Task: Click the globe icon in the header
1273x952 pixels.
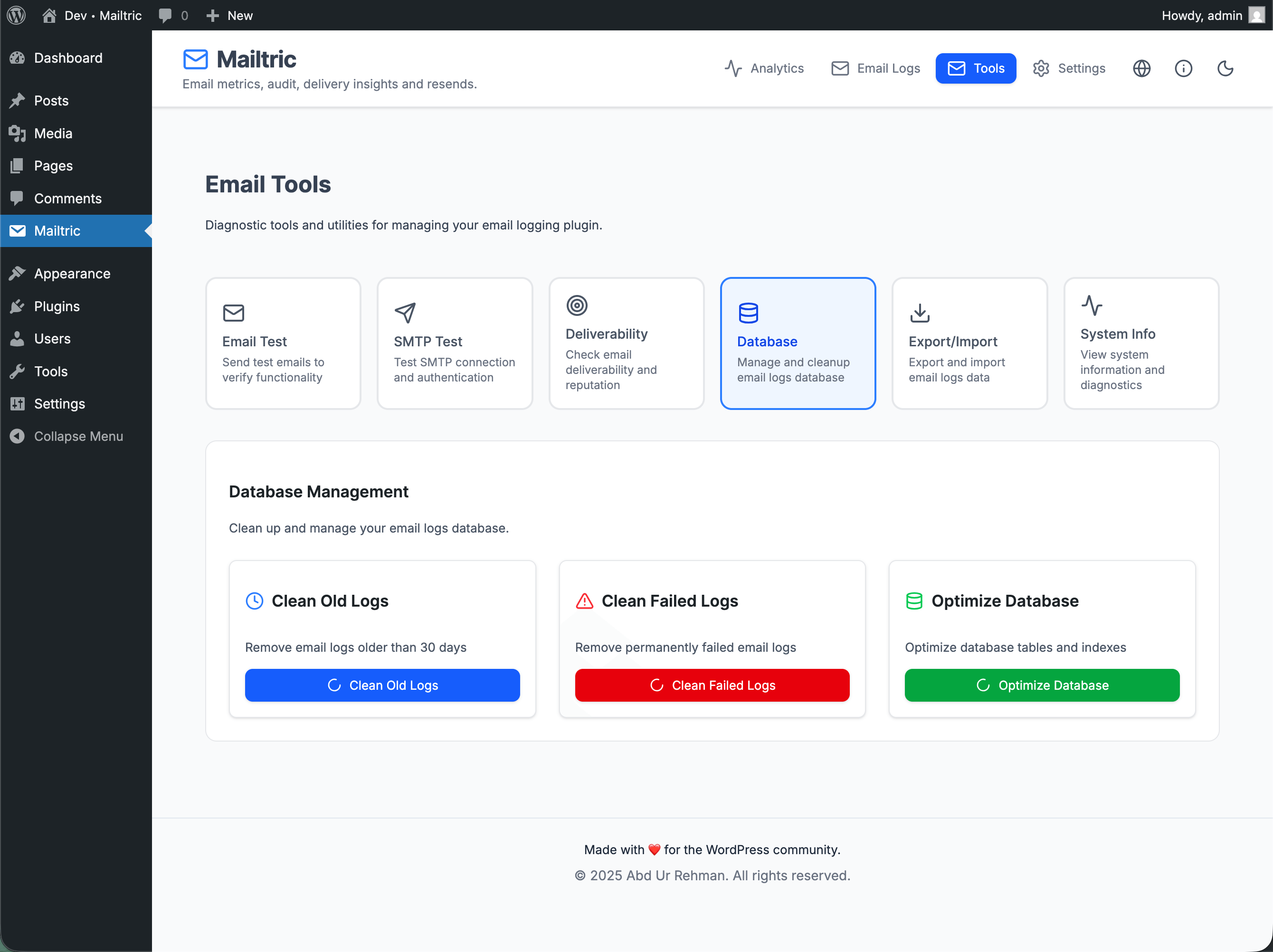Action: (x=1142, y=68)
